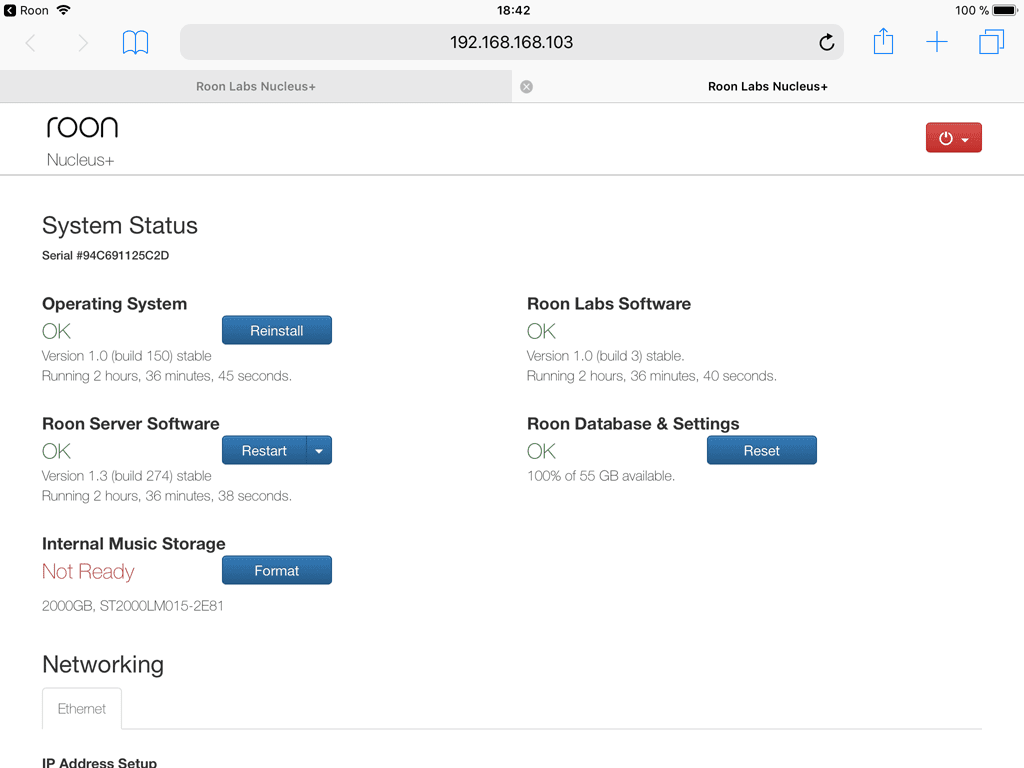1024x768 pixels.
Task: Select the Ethernet networking tab
Action: [82, 709]
